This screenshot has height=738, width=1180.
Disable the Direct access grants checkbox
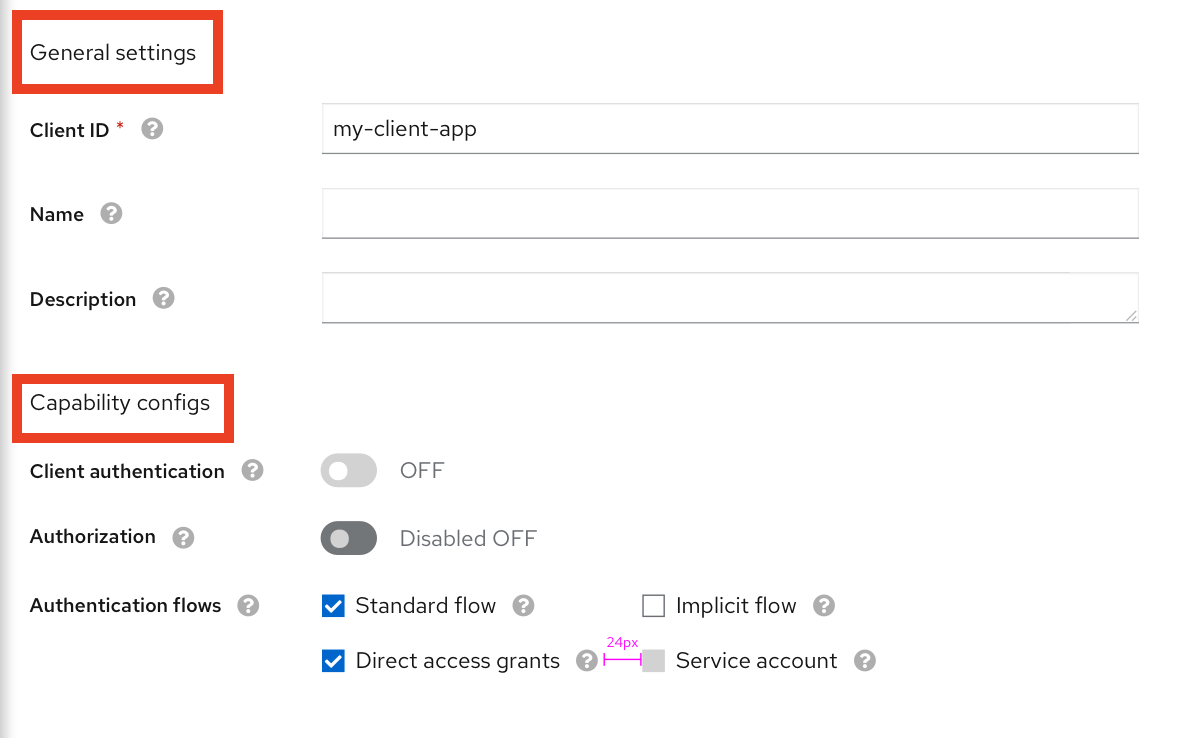332,660
